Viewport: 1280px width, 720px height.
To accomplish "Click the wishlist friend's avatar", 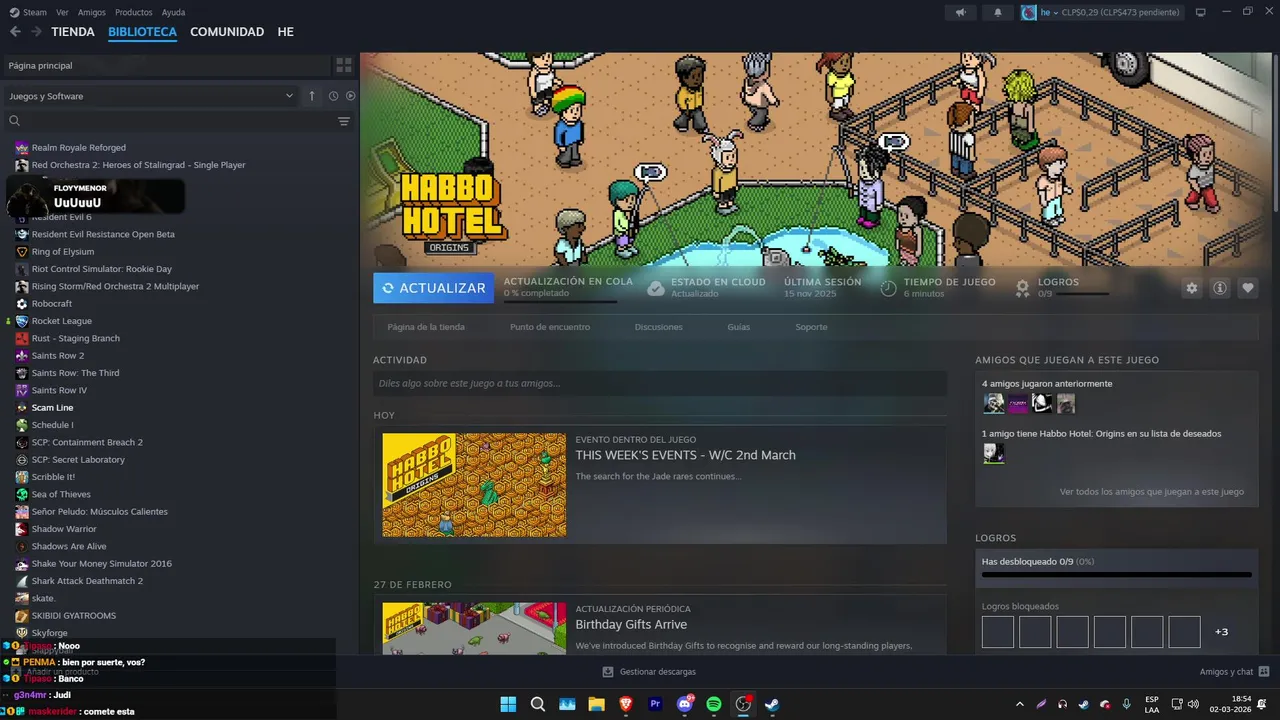I will [x=993, y=454].
